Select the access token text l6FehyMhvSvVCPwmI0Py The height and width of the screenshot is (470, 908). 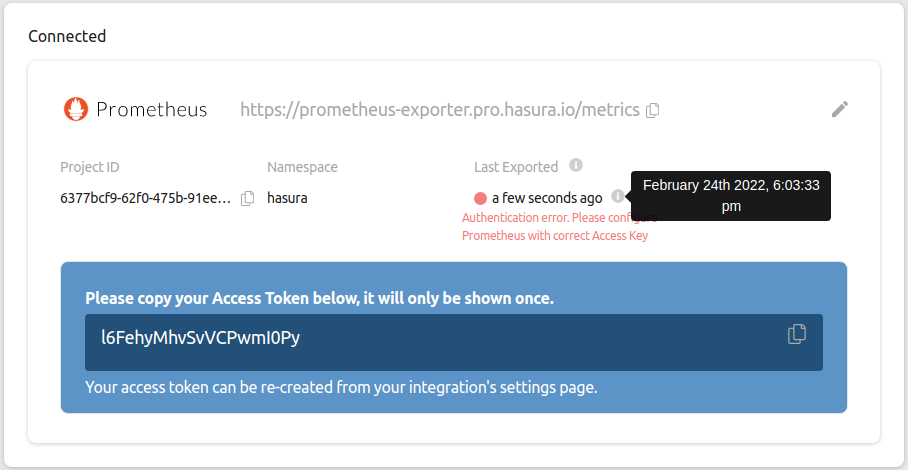(200, 338)
